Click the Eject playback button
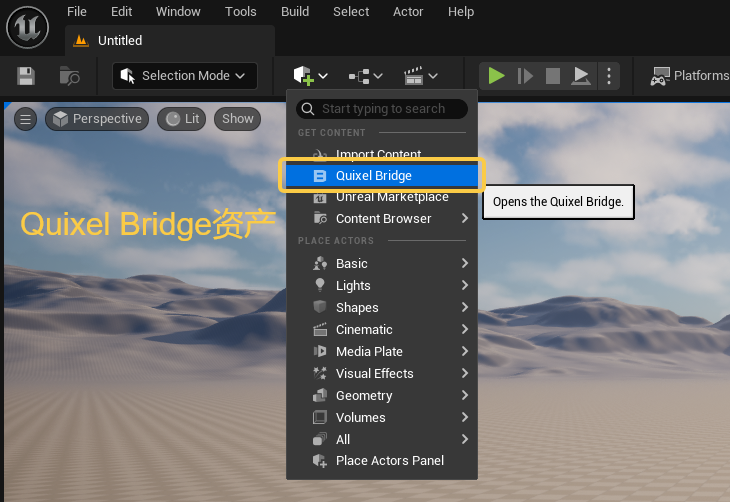Viewport: 730px width, 502px height. click(581, 75)
